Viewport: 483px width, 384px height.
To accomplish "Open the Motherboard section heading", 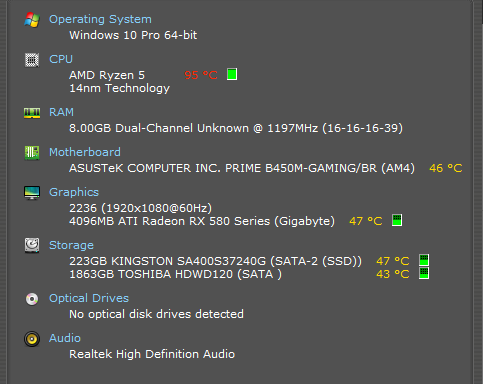I will [85, 152].
